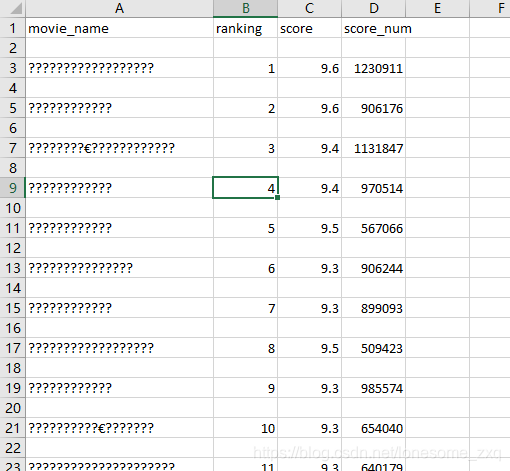Select row 13 header
510x471 pixels.
[x=13, y=268]
